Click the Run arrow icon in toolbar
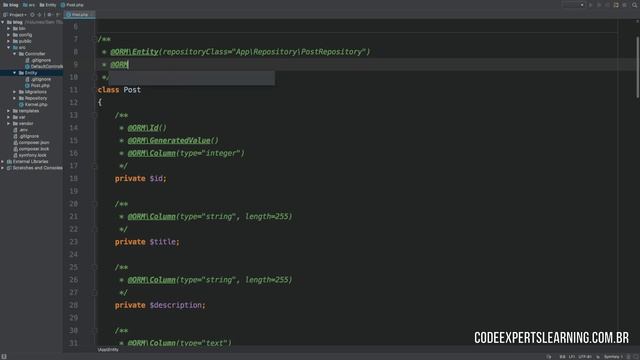640x360 pixels. [591, 5]
